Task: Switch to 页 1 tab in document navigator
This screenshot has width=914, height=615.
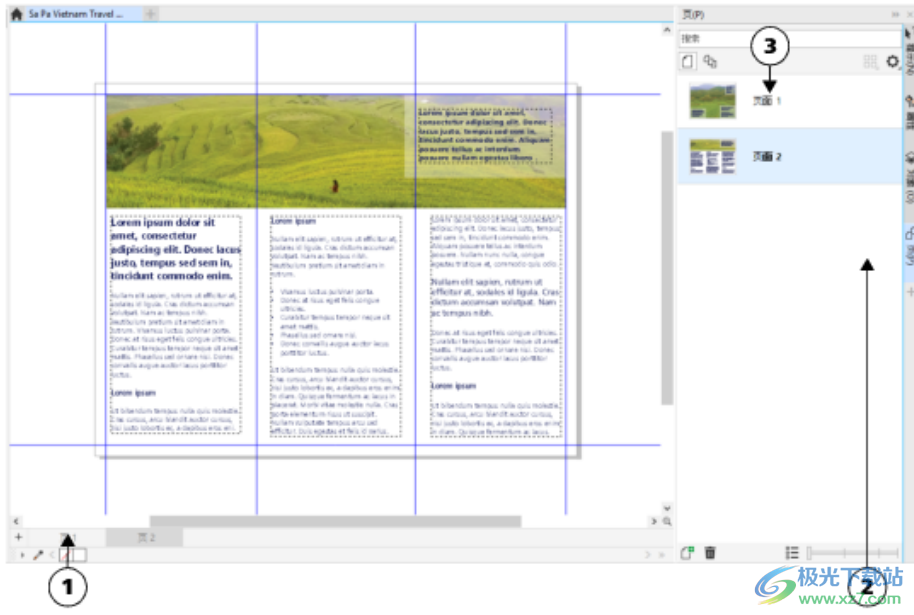Action: 68,537
